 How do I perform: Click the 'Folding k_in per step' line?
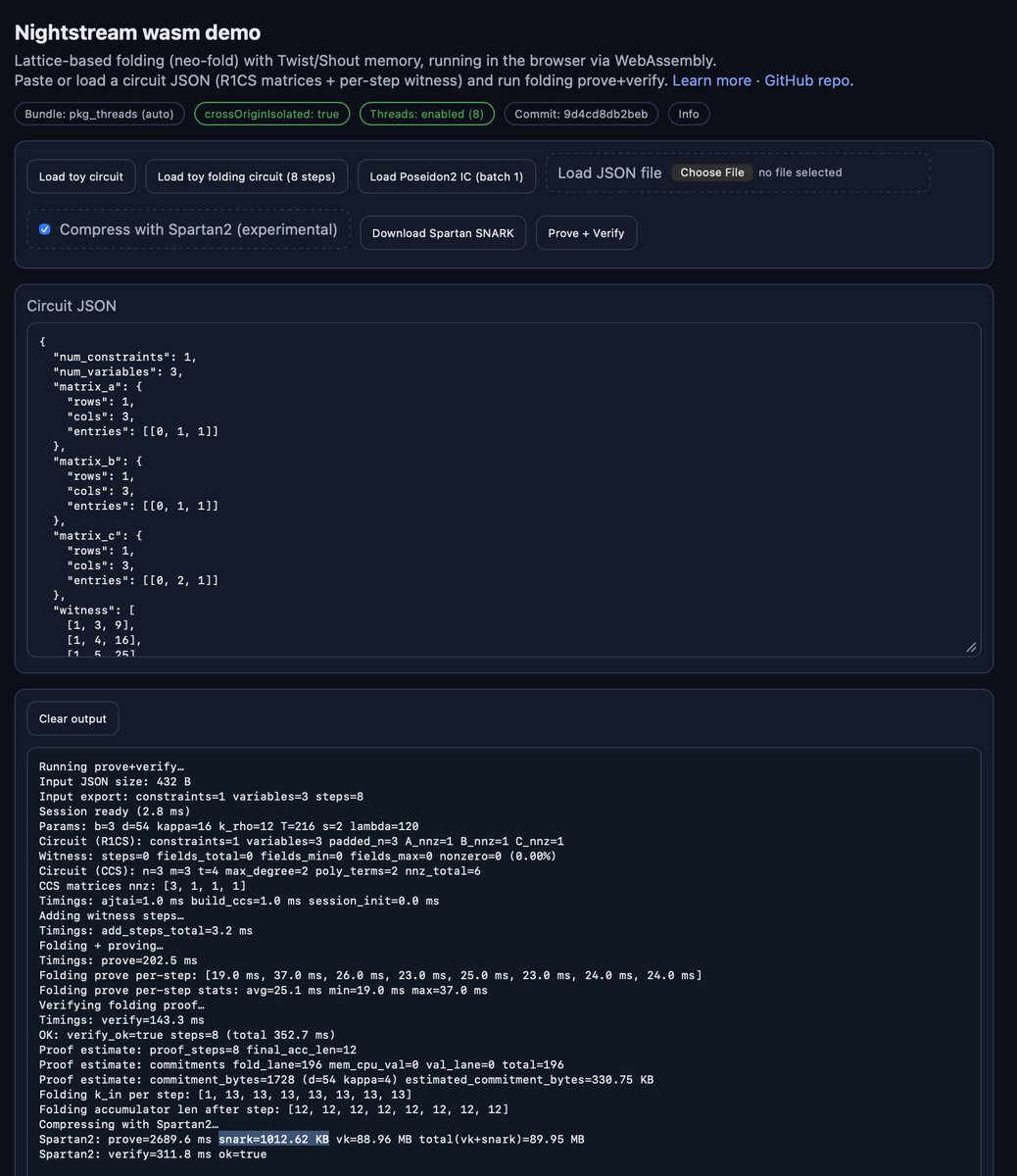point(225,1095)
